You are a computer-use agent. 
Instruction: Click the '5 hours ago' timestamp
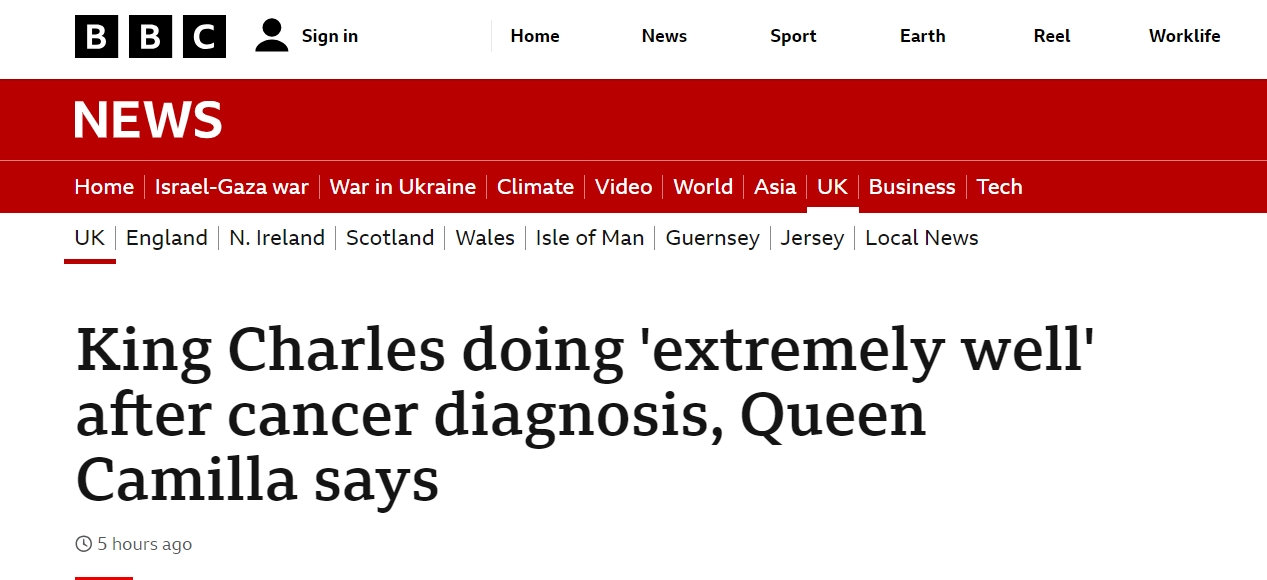pos(143,544)
